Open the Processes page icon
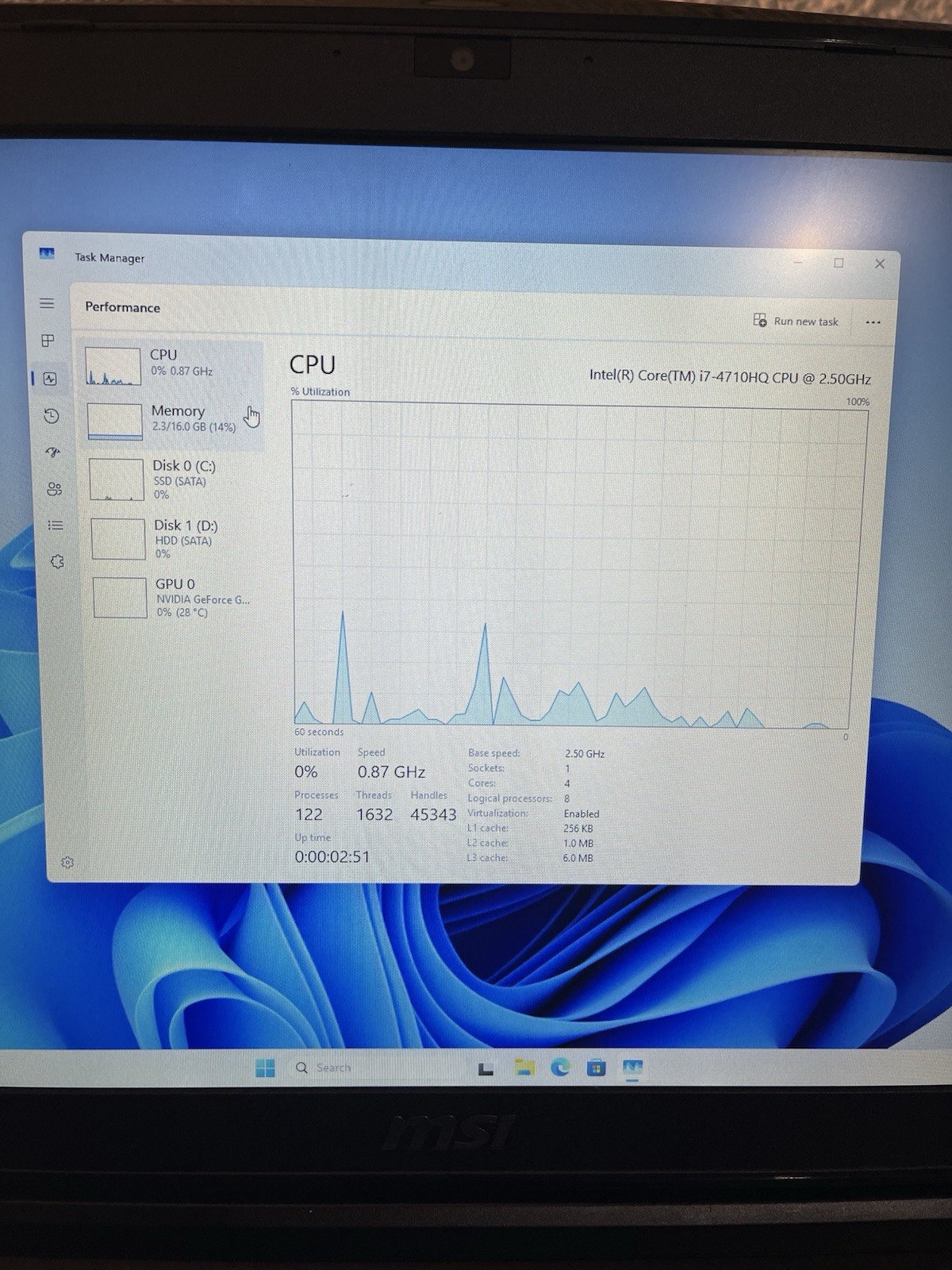Image resolution: width=952 pixels, height=1270 pixels. pos(48,341)
